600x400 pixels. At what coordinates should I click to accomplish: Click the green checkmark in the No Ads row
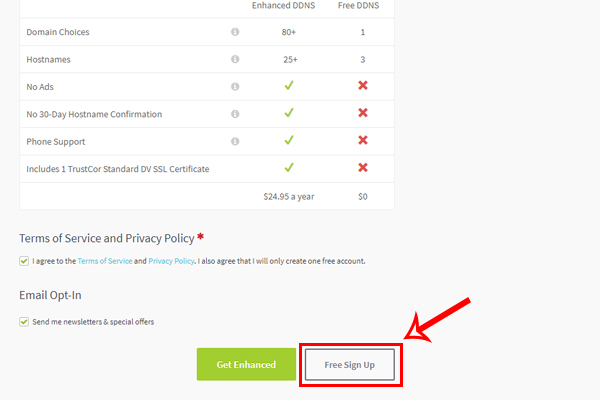pos(289,85)
